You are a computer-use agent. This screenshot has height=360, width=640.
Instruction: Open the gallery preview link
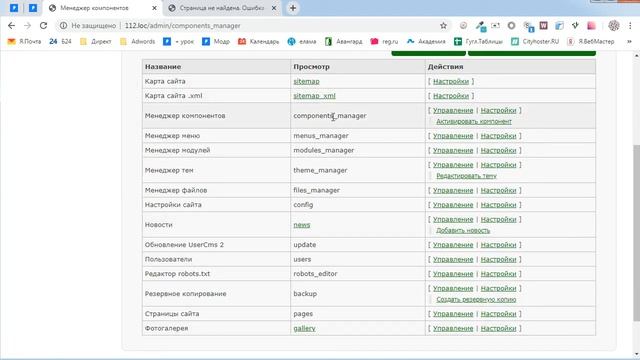[x=304, y=328]
